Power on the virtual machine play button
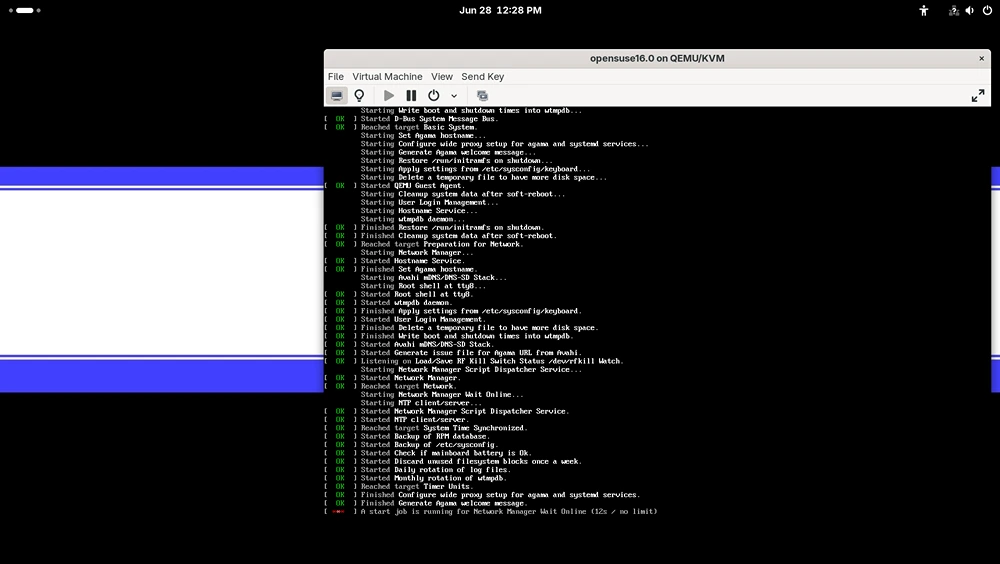The width and height of the screenshot is (1000, 564). [x=388, y=96]
